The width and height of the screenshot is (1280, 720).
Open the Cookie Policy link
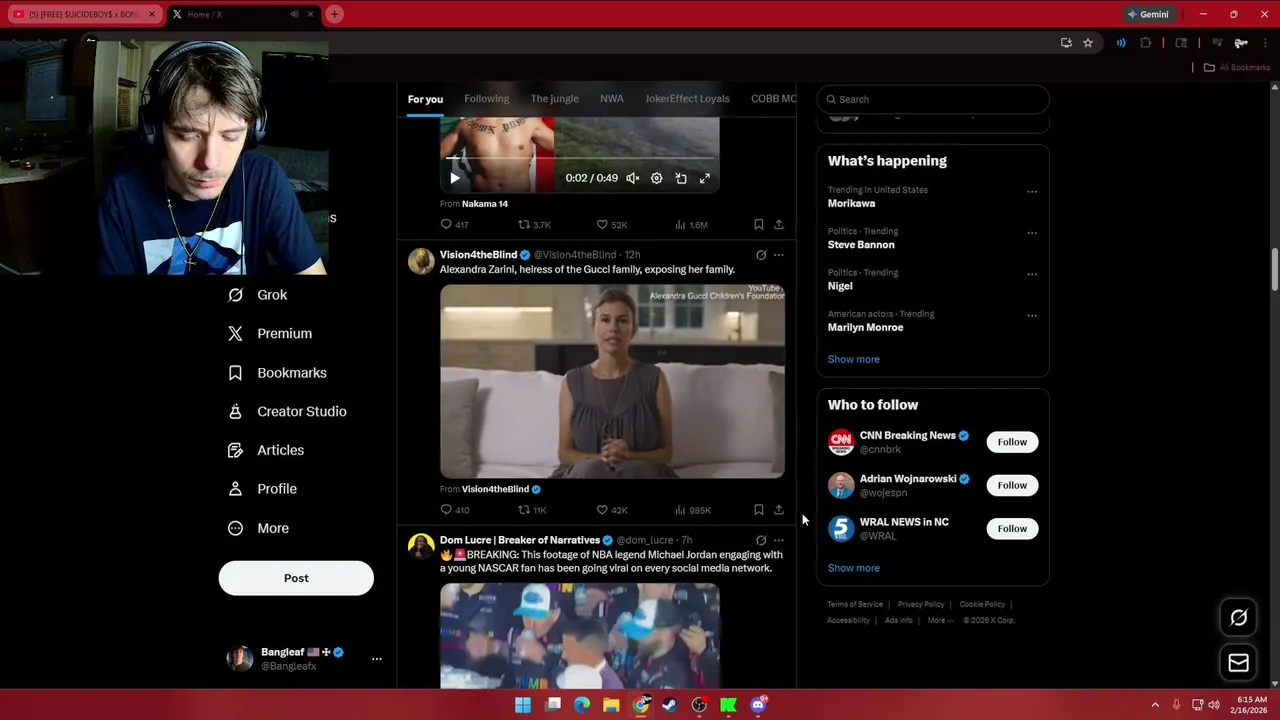coord(982,604)
